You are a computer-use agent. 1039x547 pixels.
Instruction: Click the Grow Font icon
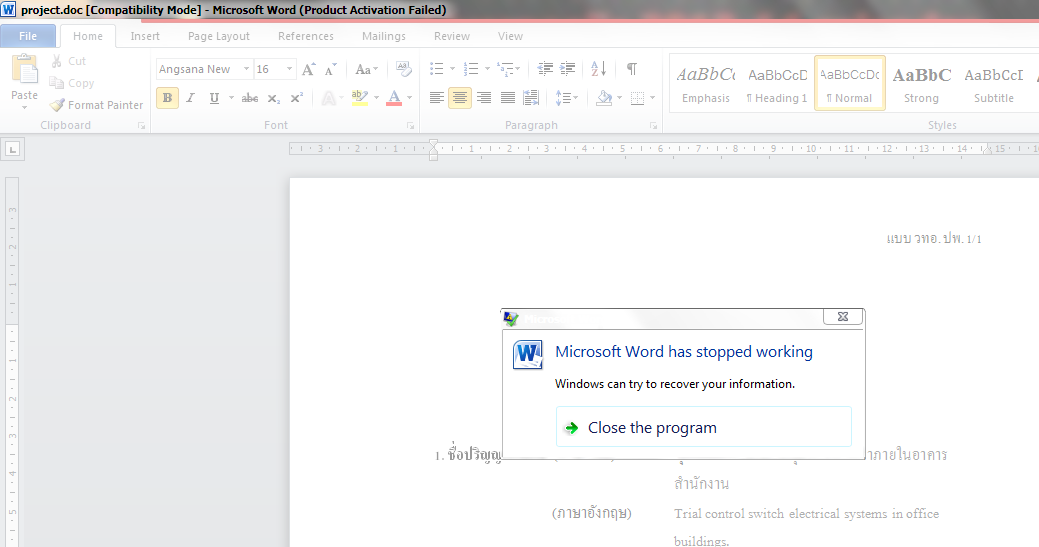click(309, 69)
